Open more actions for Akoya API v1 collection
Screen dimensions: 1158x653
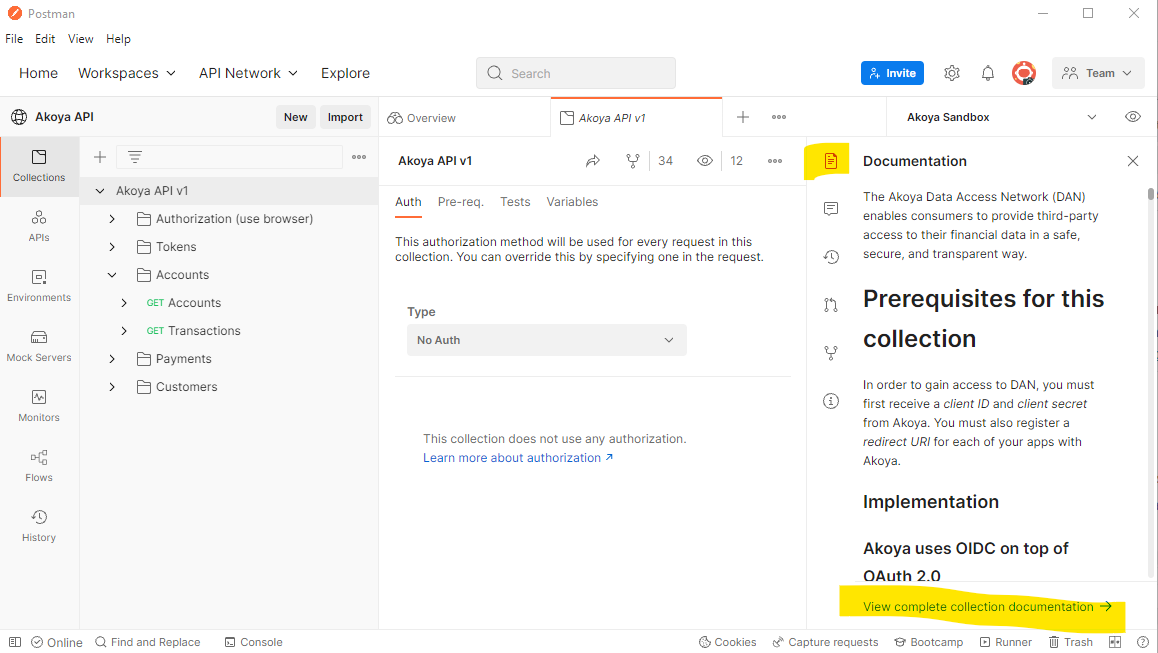point(775,161)
